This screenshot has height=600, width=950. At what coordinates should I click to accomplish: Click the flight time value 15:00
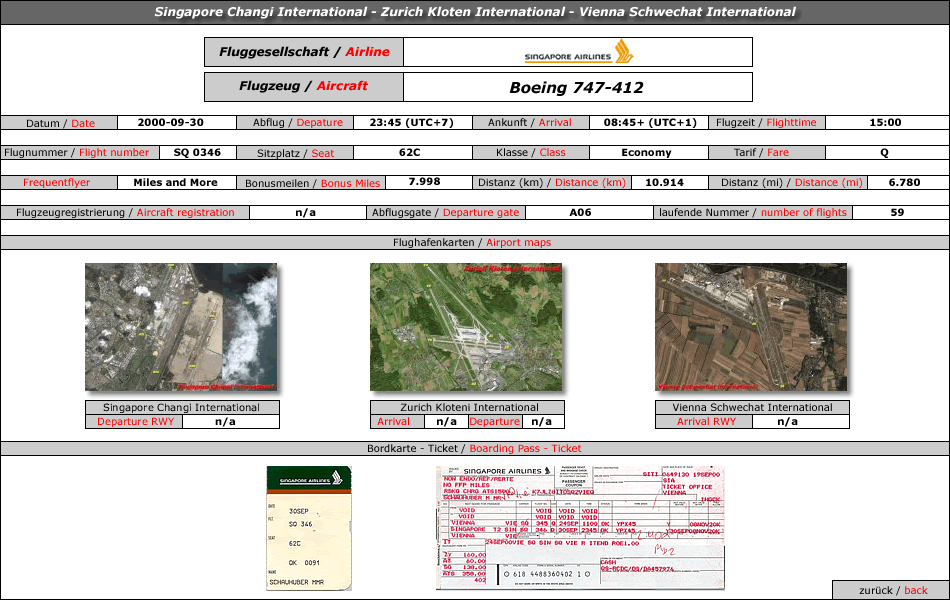pyautogui.click(x=885, y=122)
